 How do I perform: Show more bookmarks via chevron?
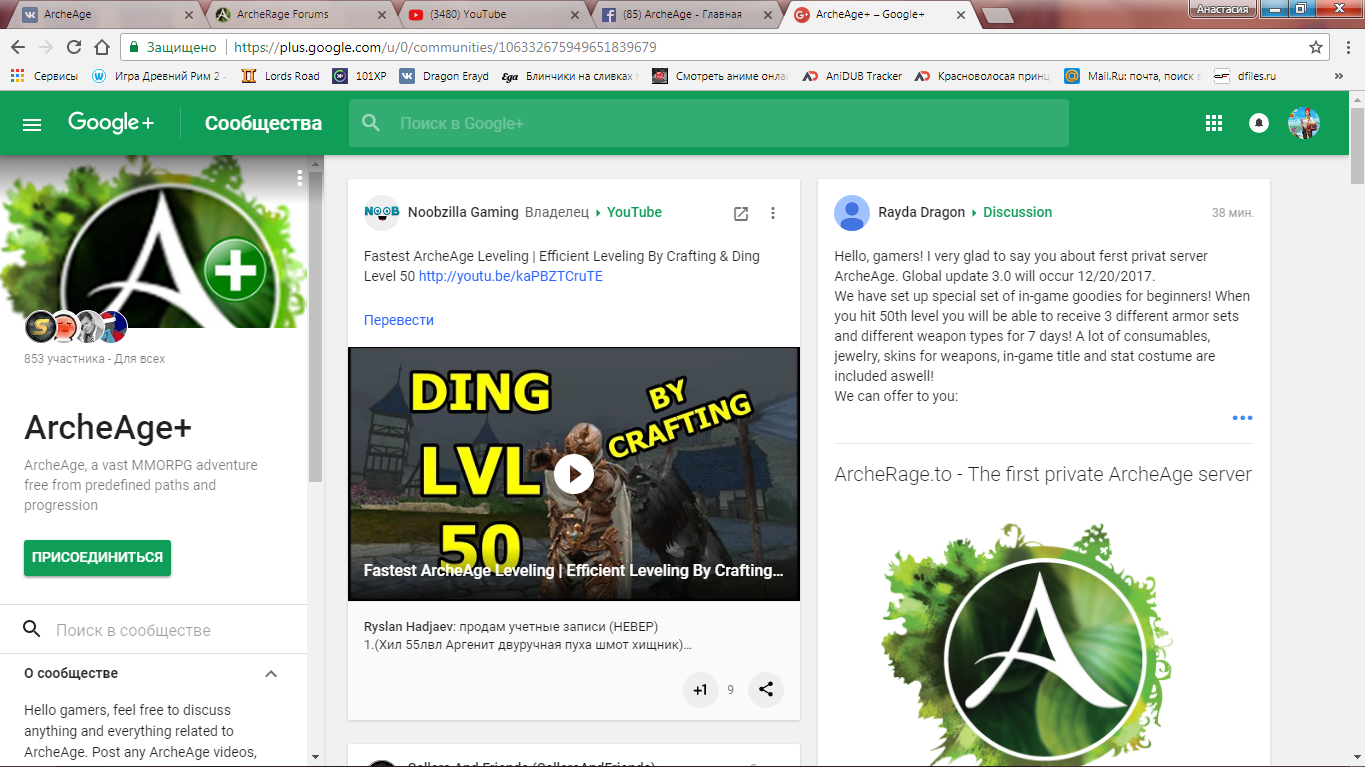1339,76
